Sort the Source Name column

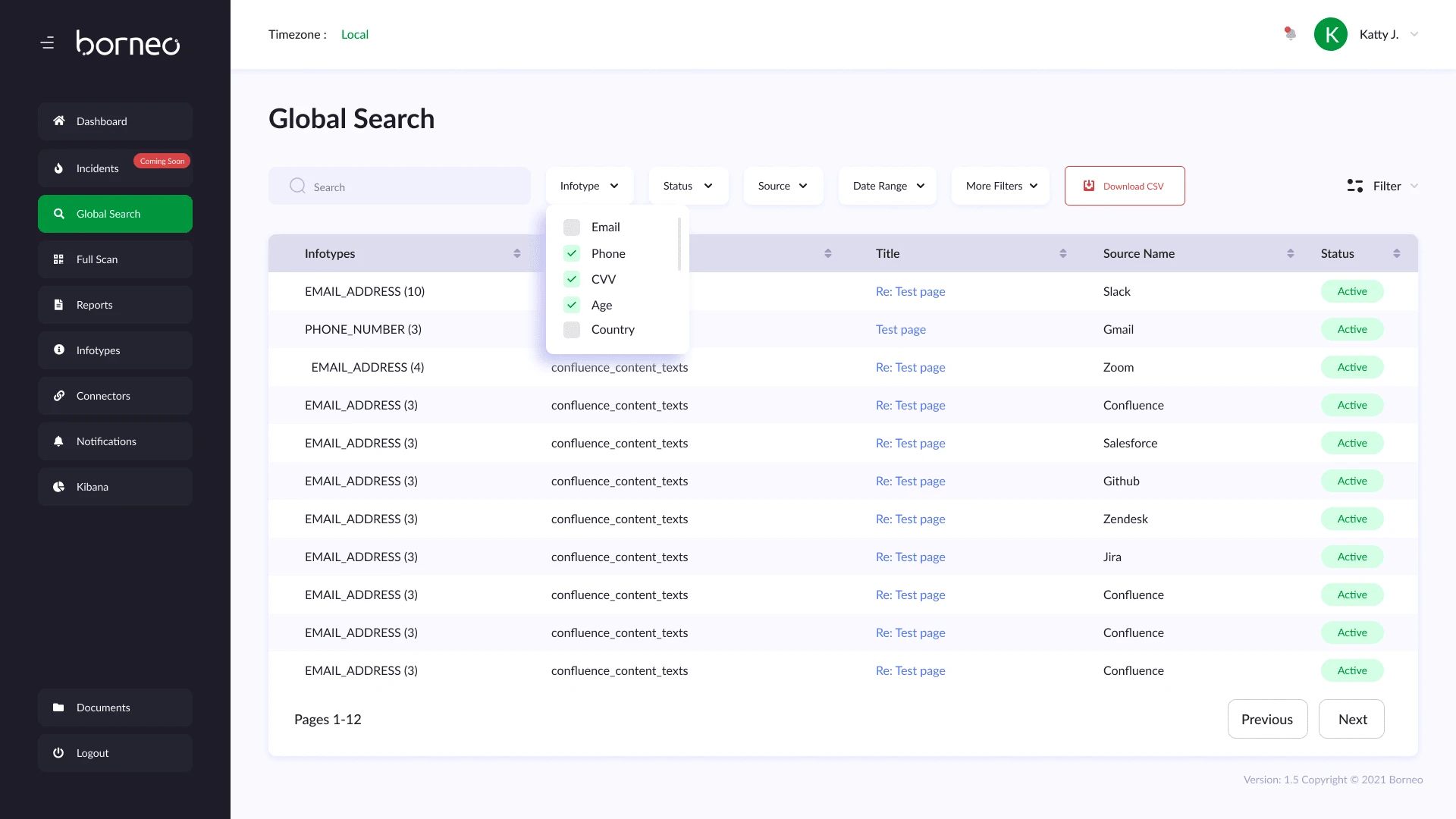click(1290, 253)
